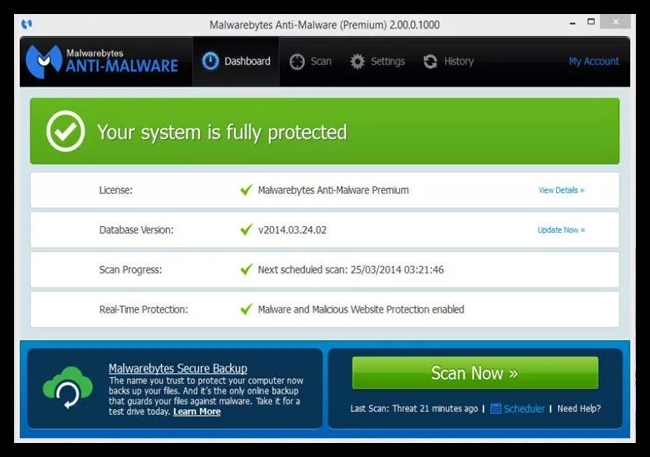Click the Malwarebytes Anti-Malware logo
Screen dimensions: 650x457
click(x=102, y=61)
